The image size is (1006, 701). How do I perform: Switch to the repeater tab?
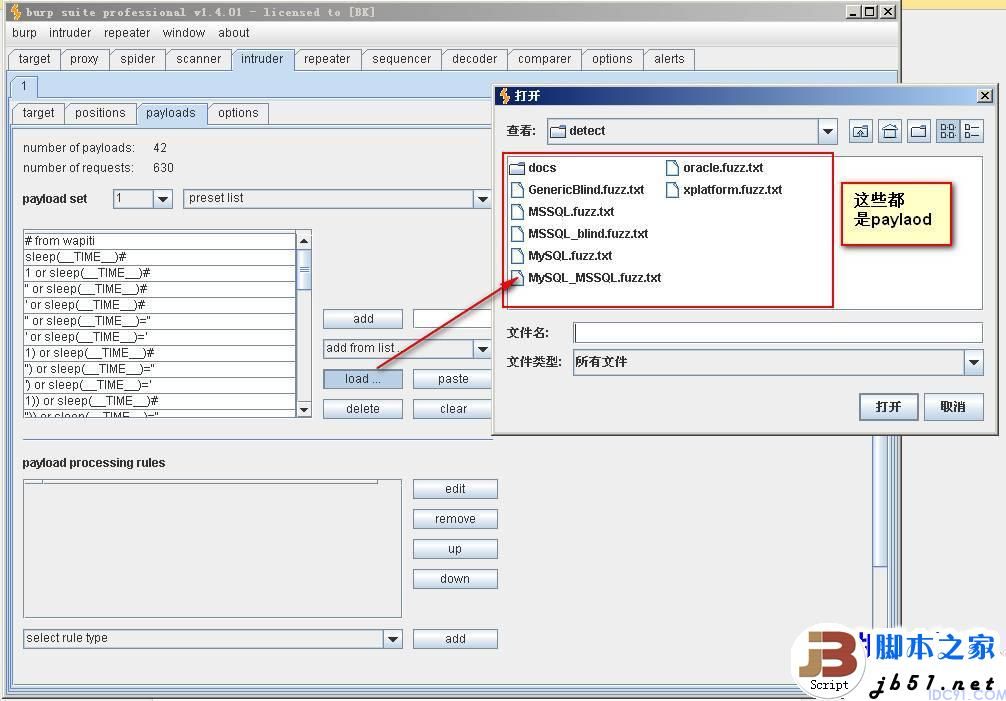coord(327,59)
